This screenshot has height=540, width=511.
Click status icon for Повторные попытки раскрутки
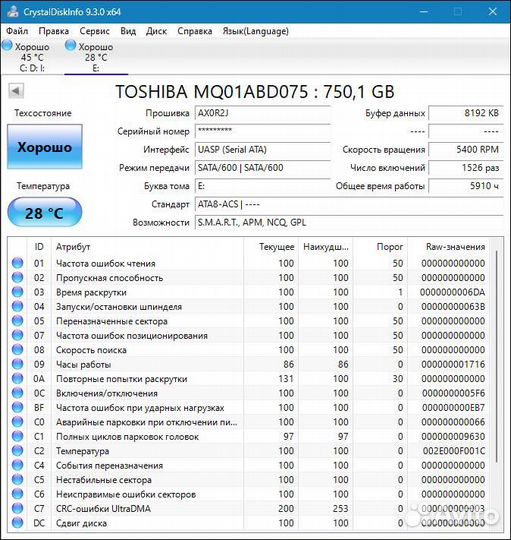click(18, 379)
